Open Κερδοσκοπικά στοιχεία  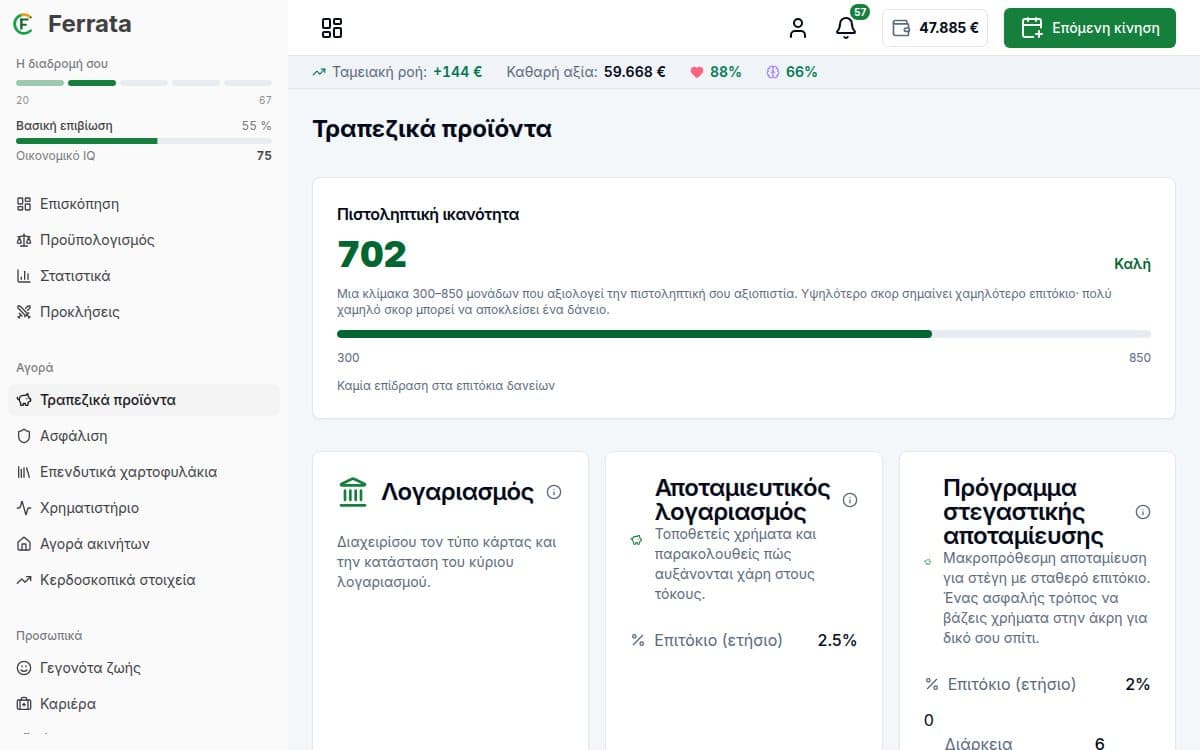[x=144, y=580]
